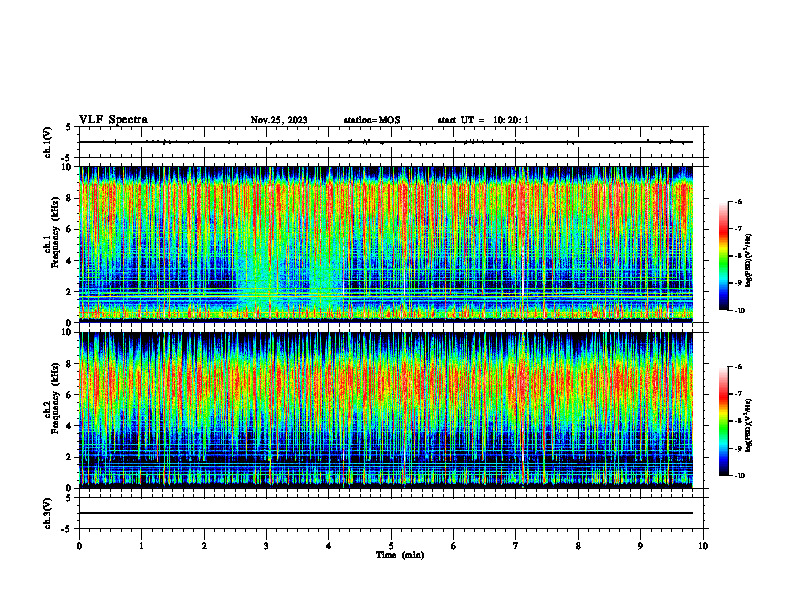Click the "station=MOS" header label

(372, 120)
